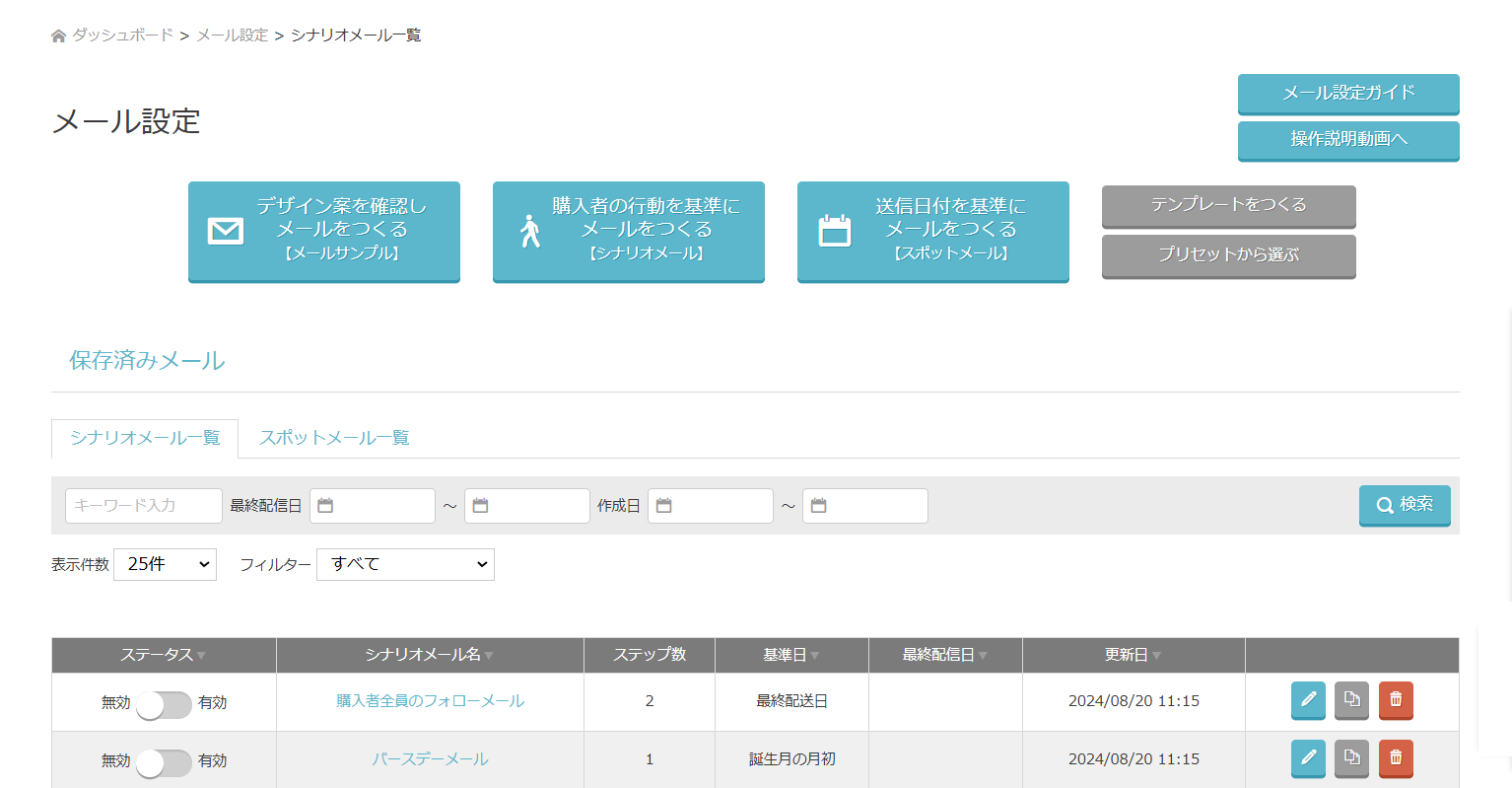Enable the 購入者全員のフォローメール status toggle

point(164,704)
